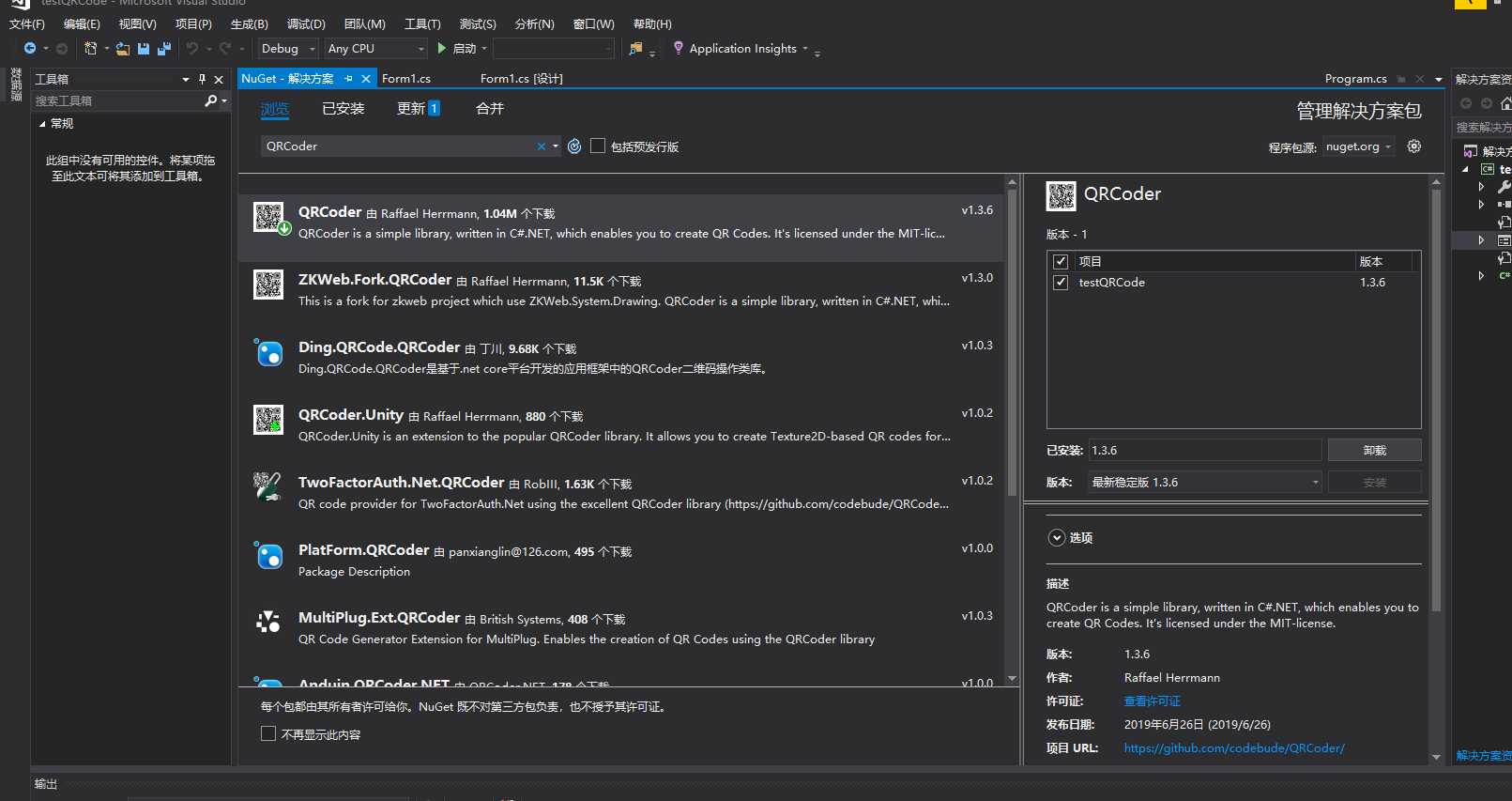The height and width of the screenshot is (801, 1512).
Task: Open the nuget.org package source dropdown
Action: point(1358,146)
